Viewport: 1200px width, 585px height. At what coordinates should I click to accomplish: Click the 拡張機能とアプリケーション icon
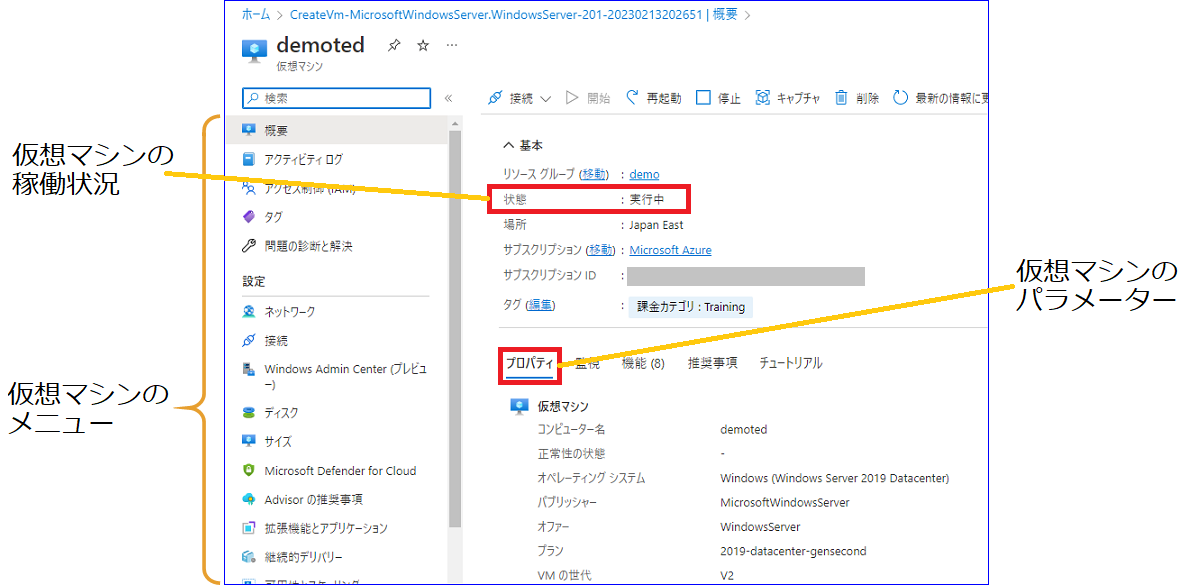pyautogui.click(x=249, y=528)
